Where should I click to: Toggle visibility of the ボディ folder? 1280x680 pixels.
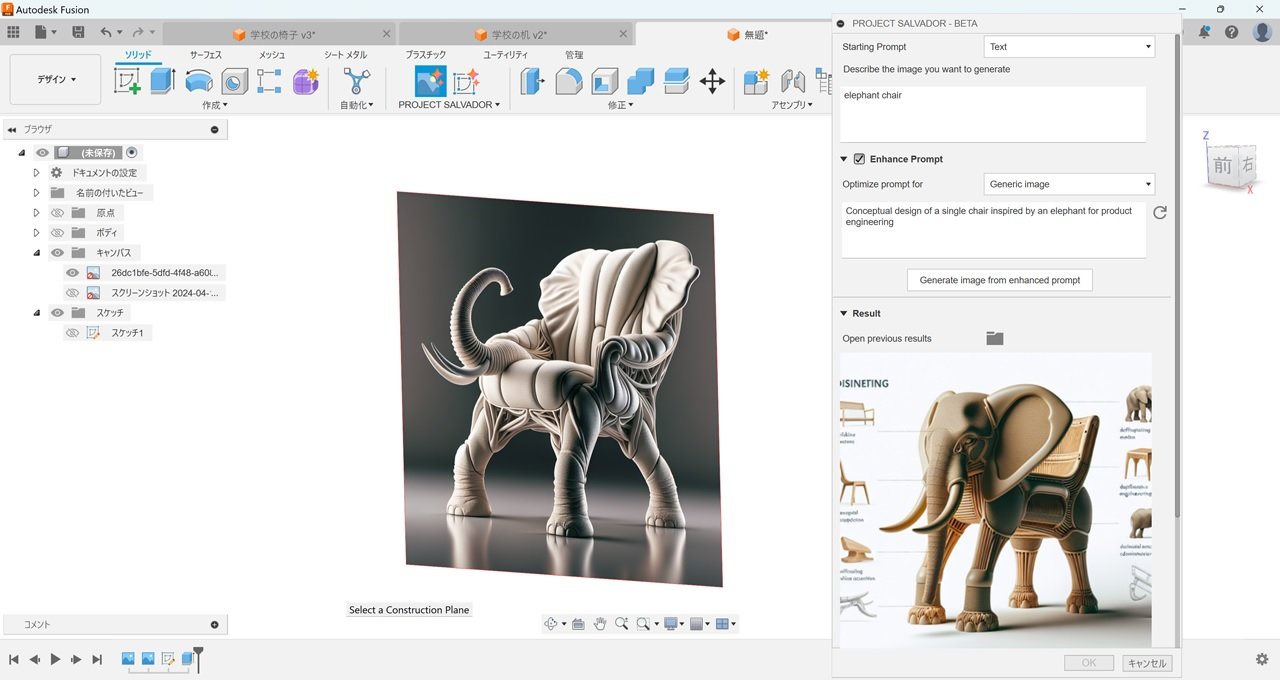coord(57,232)
